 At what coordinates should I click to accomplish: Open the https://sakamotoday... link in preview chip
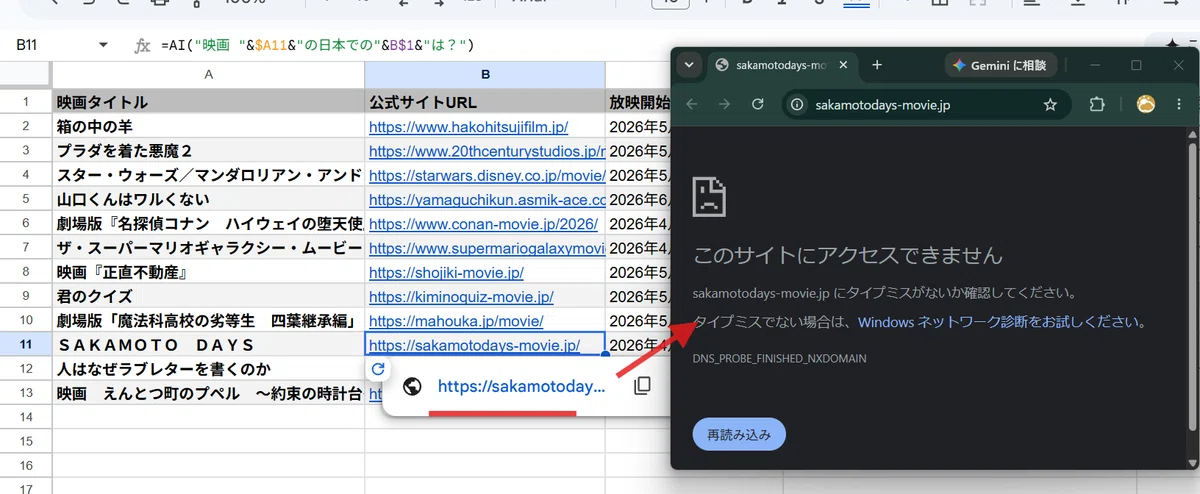tap(521, 386)
